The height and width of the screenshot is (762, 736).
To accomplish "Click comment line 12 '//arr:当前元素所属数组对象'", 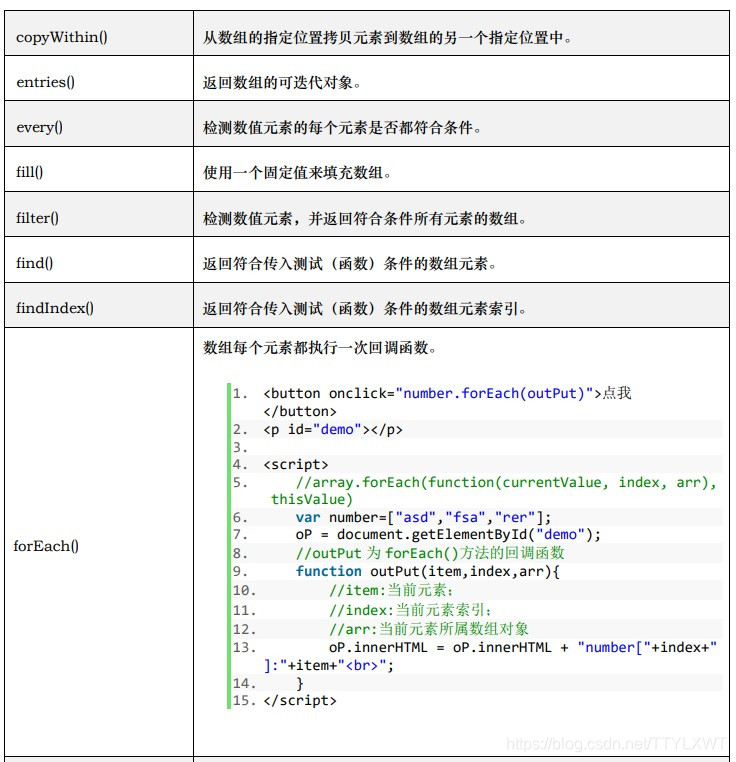I will tap(428, 629).
